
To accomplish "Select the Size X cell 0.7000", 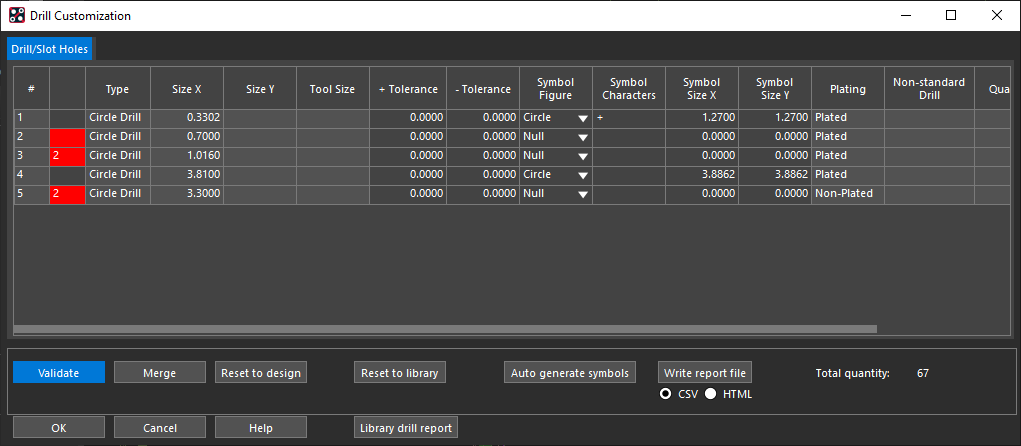I will click(187, 137).
